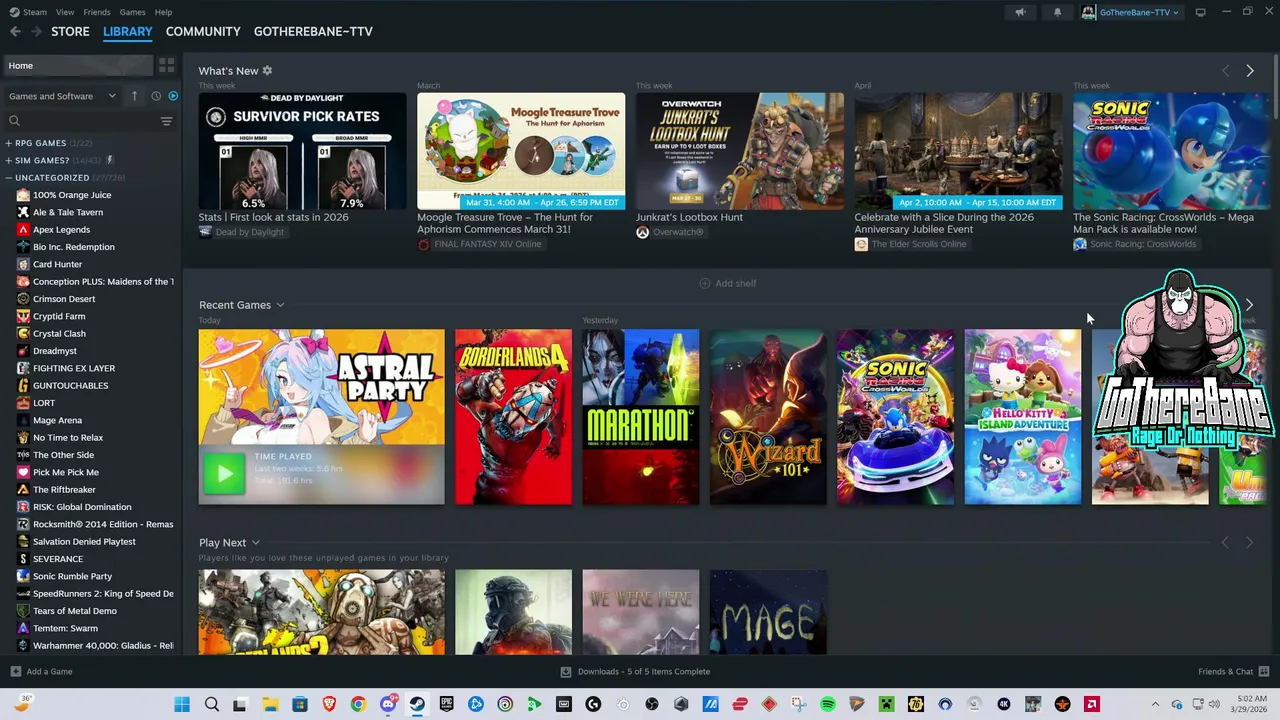Select Crimson Desert in game list
Viewport: 1280px width, 720px height.
[64, 299]
